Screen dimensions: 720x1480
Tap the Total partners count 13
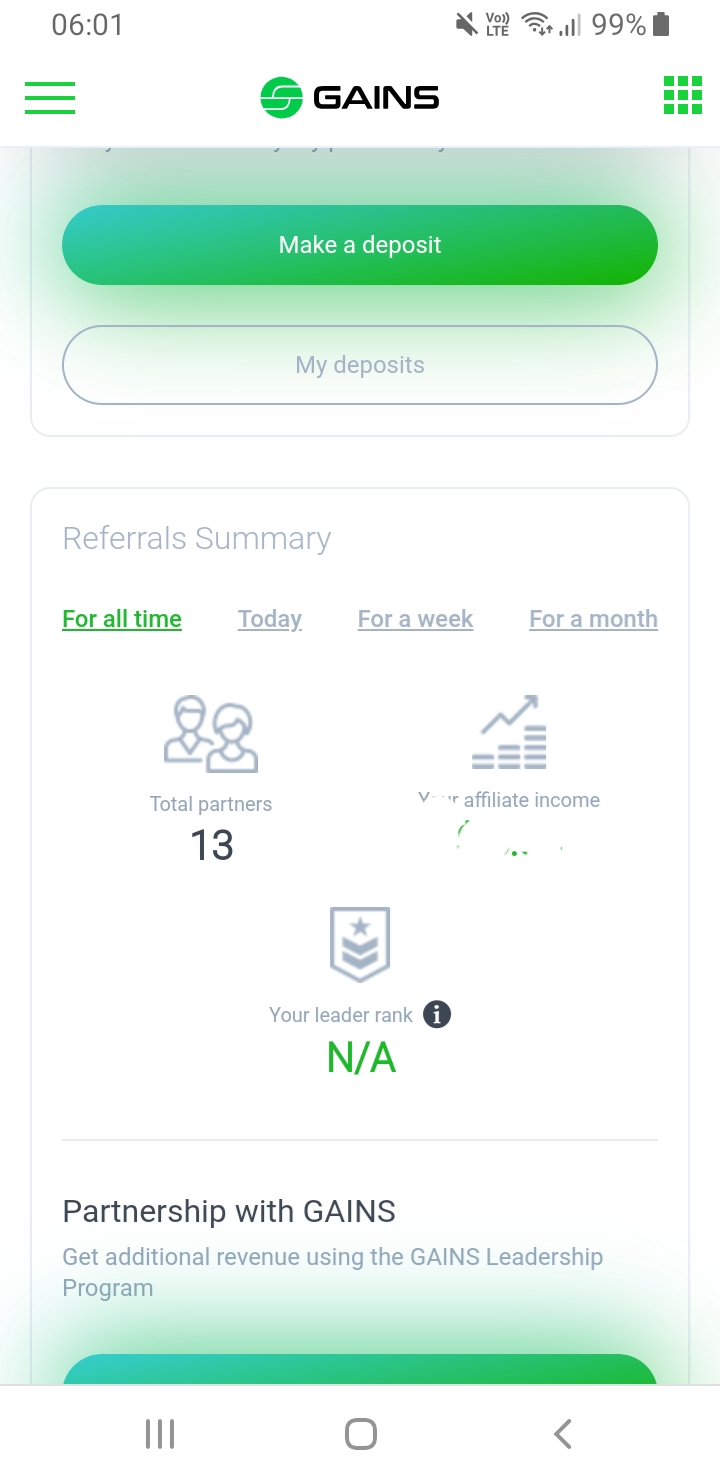pos(212,846)
